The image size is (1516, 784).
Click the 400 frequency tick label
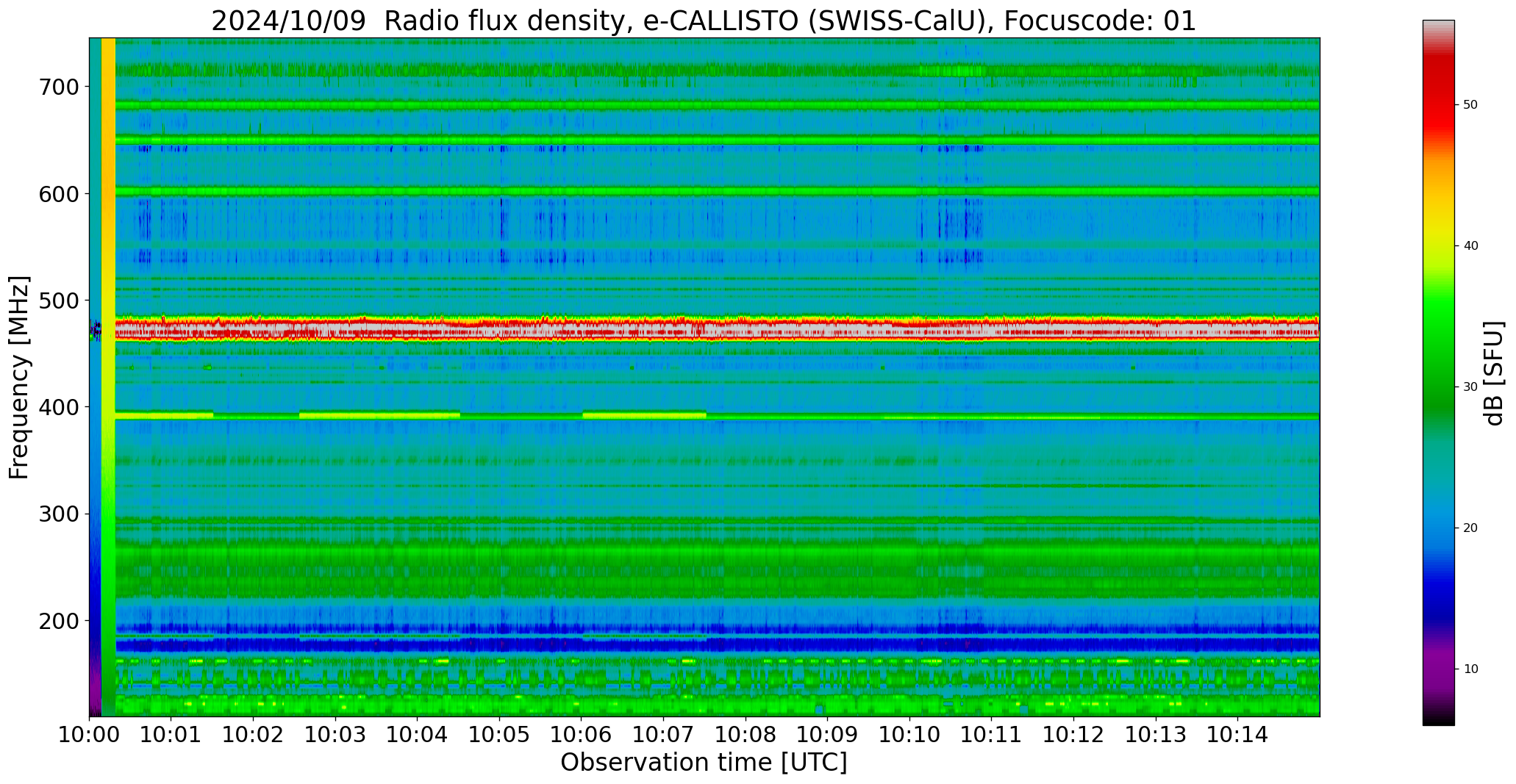57,407
